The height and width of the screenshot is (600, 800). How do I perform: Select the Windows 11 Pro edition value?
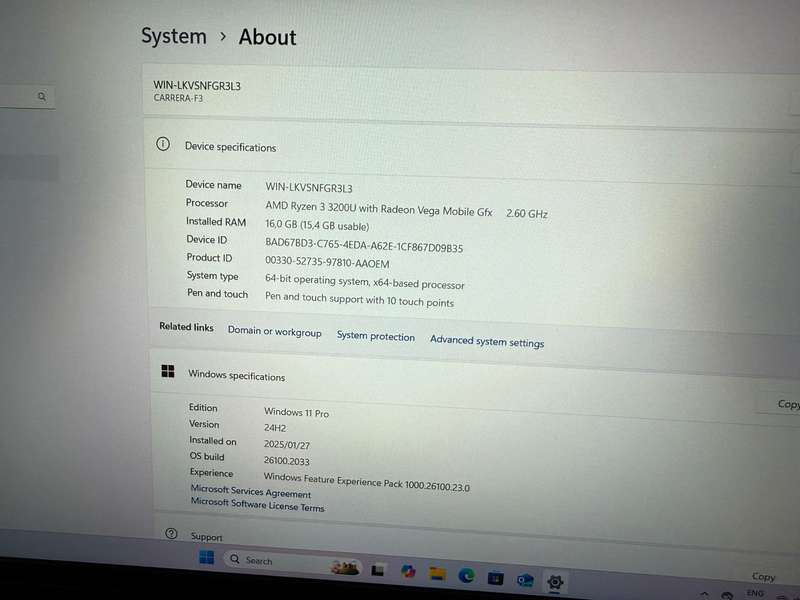tap(296, 412)
